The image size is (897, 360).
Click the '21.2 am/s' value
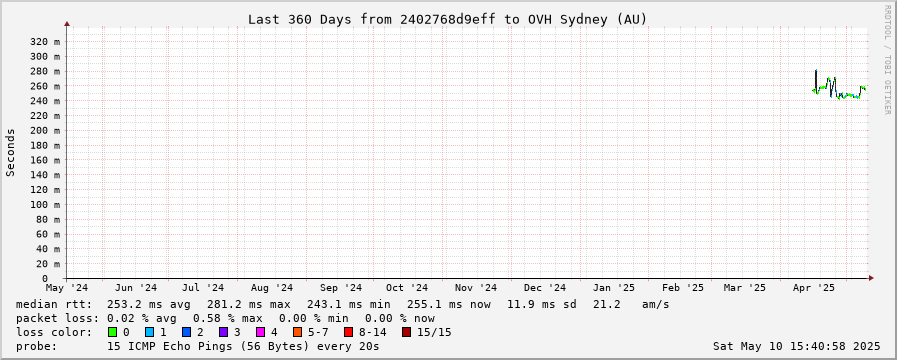tap(631, 304)
